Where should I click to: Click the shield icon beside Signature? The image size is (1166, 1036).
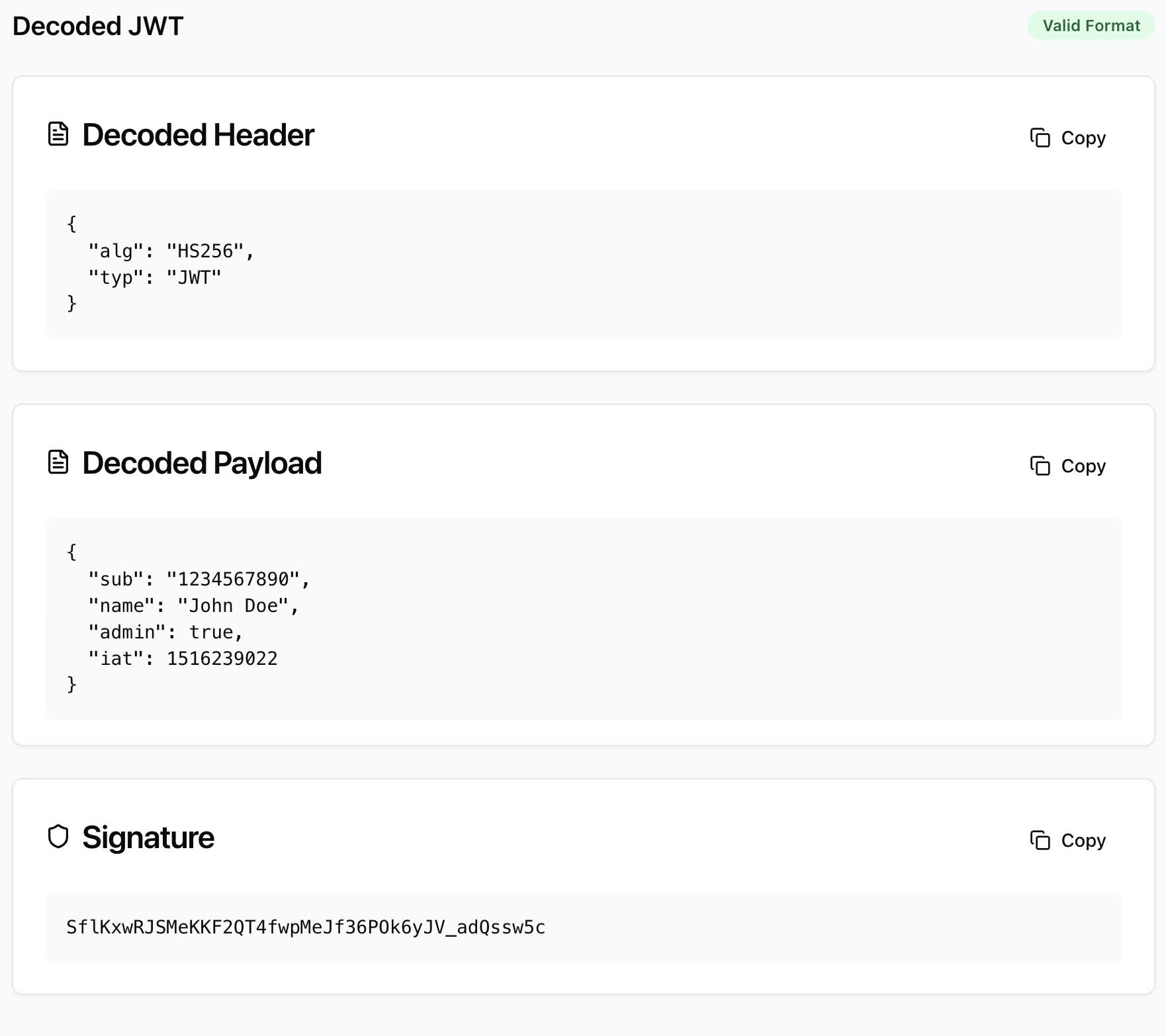click(58, 836)
